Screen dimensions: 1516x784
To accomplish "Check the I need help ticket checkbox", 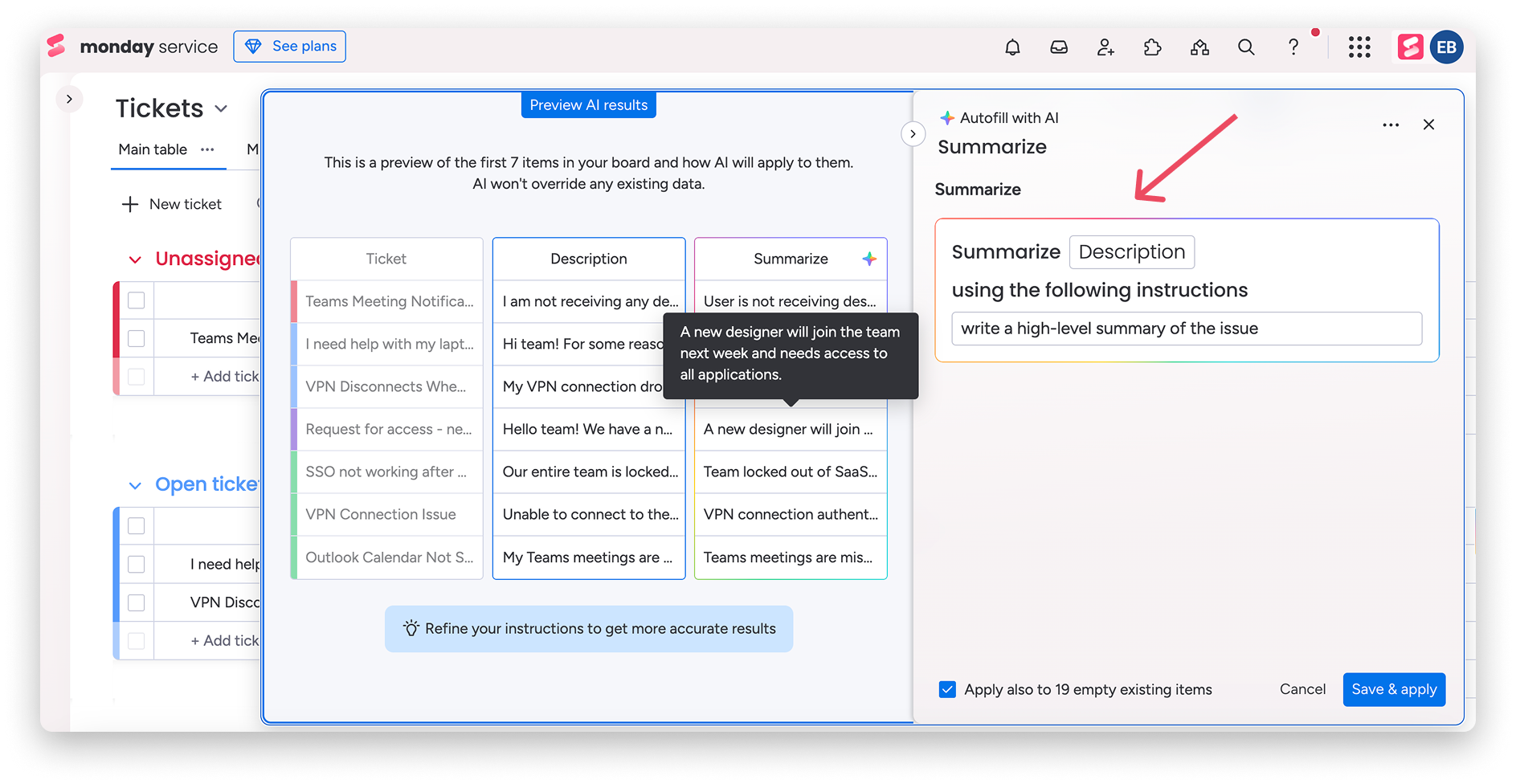I will pyautogui.click(x=137, y=564).
